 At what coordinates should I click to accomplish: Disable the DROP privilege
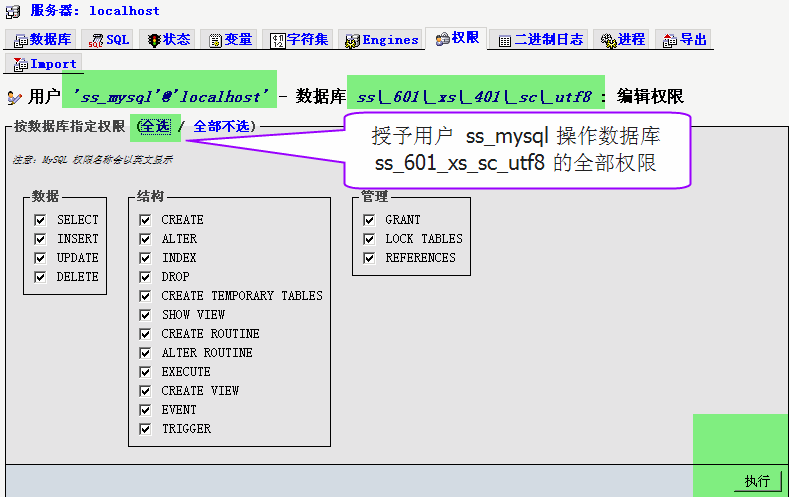(145, 277)
